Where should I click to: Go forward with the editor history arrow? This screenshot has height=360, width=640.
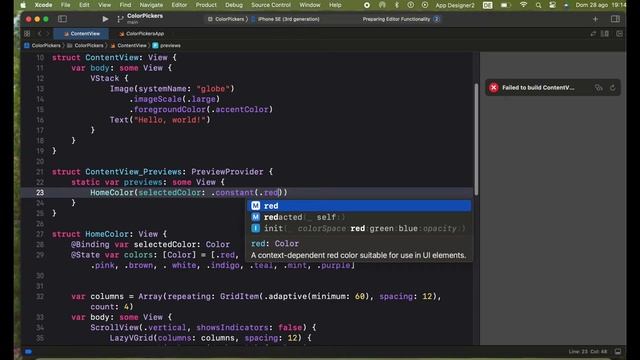[47, 33]
